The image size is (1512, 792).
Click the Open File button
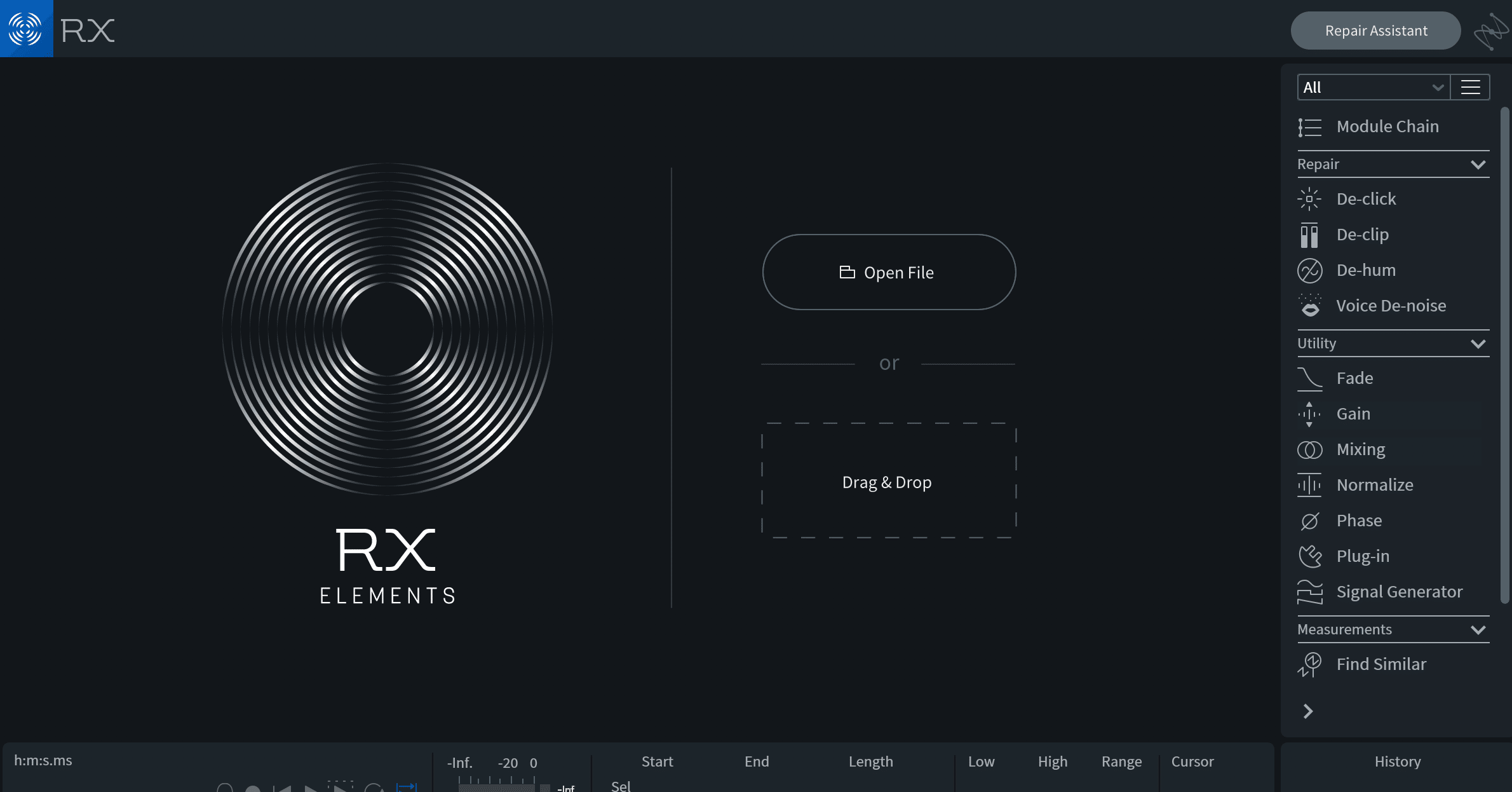pos(889,272)
